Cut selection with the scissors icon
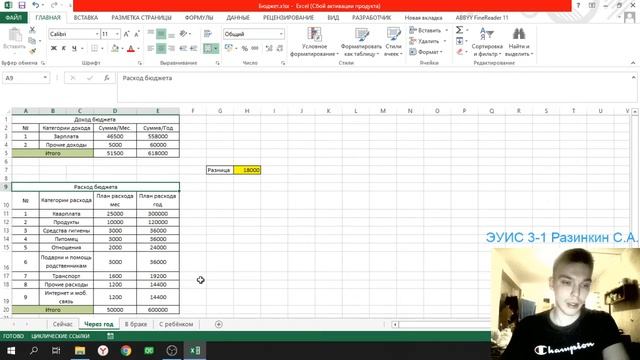 (x=32, y=30)
